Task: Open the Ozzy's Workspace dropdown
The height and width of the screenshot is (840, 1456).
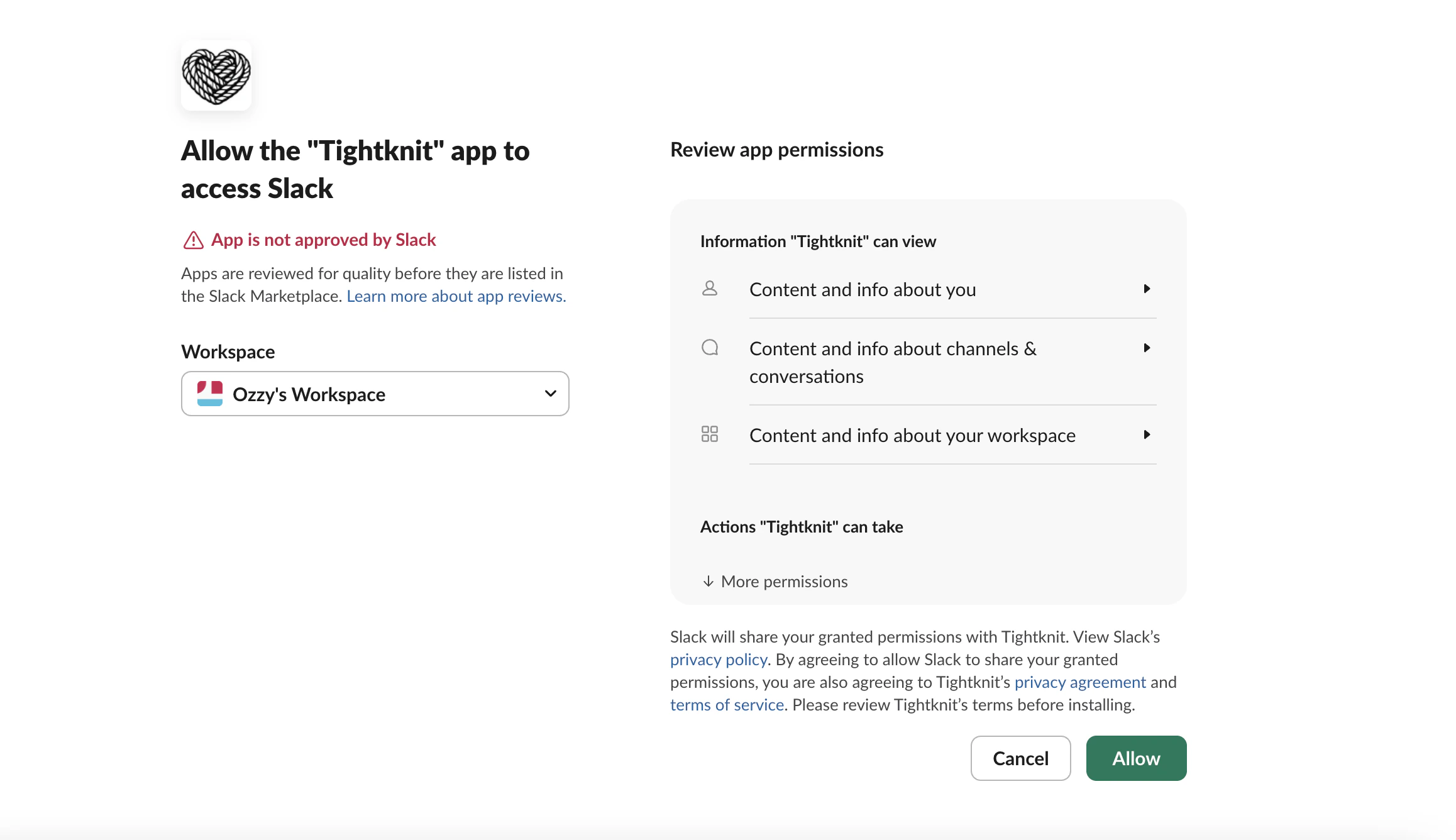Action: pos(375,394)
